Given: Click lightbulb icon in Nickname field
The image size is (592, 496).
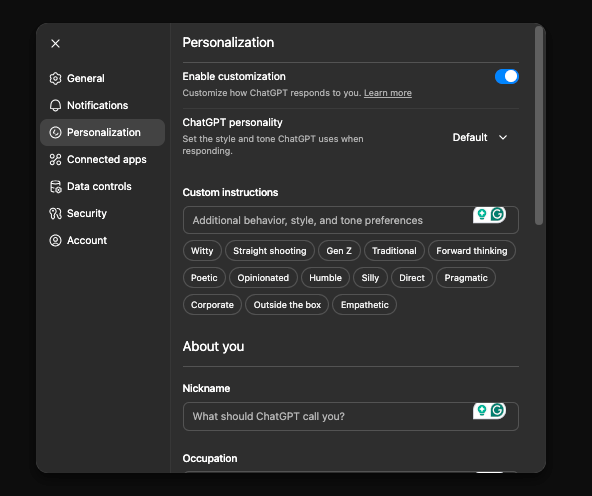Looking at the screenshot, I should pos(482,410).
